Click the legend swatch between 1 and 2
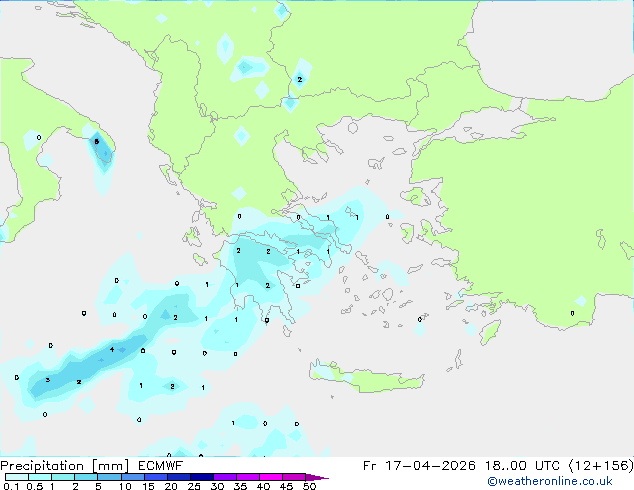The height and width of the screenshot is (490, 634). pyautogui.click(x=63, y=477)
